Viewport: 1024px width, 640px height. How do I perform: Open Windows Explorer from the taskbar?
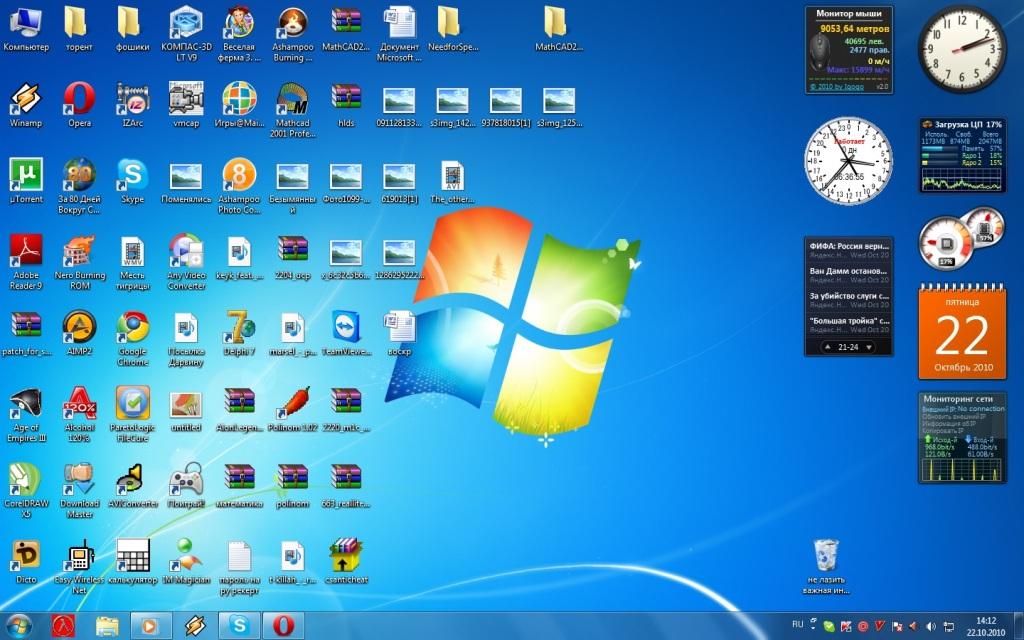click(107, 626)
